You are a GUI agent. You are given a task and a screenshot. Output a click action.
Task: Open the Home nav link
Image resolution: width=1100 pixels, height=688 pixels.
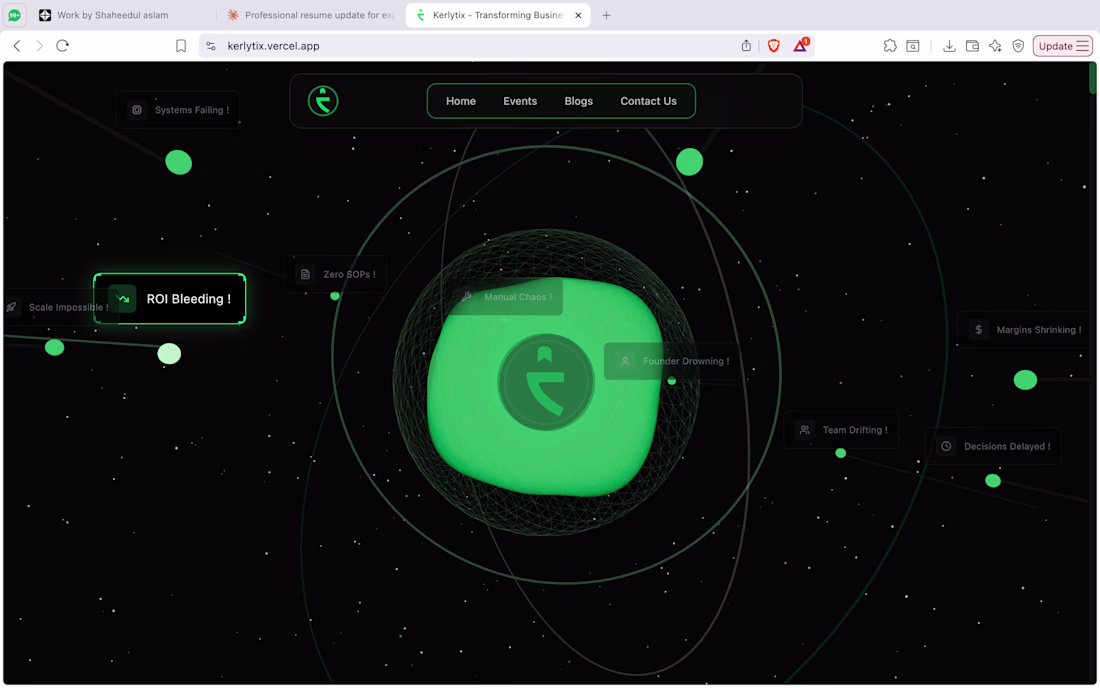pos(461,101)
